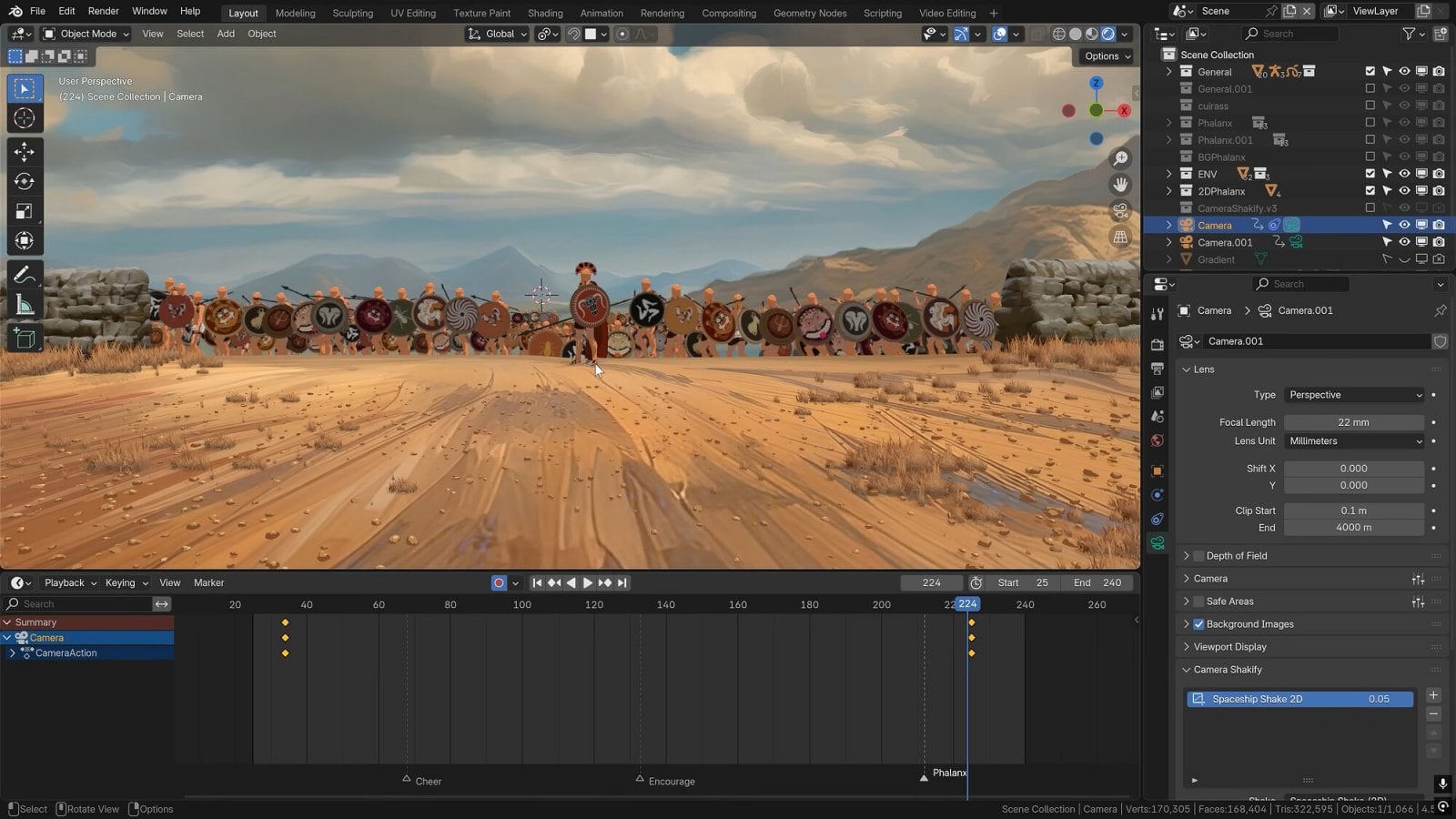Click the Focal Length value field

1353,422
